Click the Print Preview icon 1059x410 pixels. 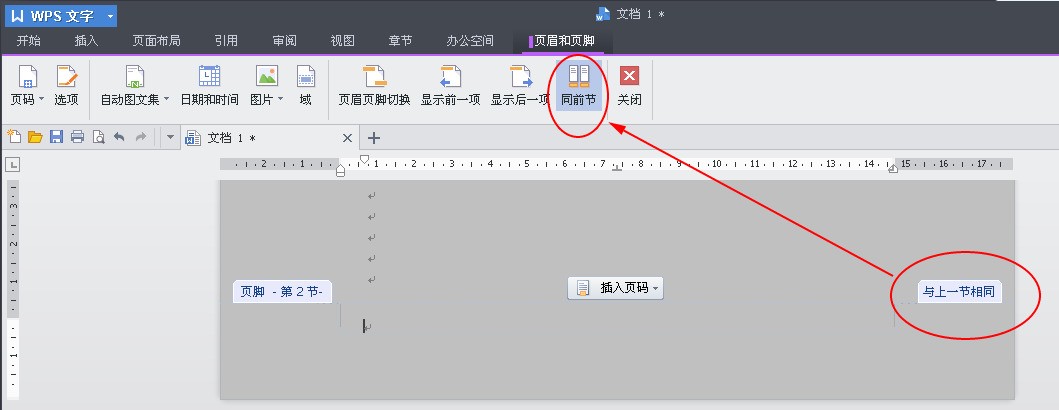point(99,137)
